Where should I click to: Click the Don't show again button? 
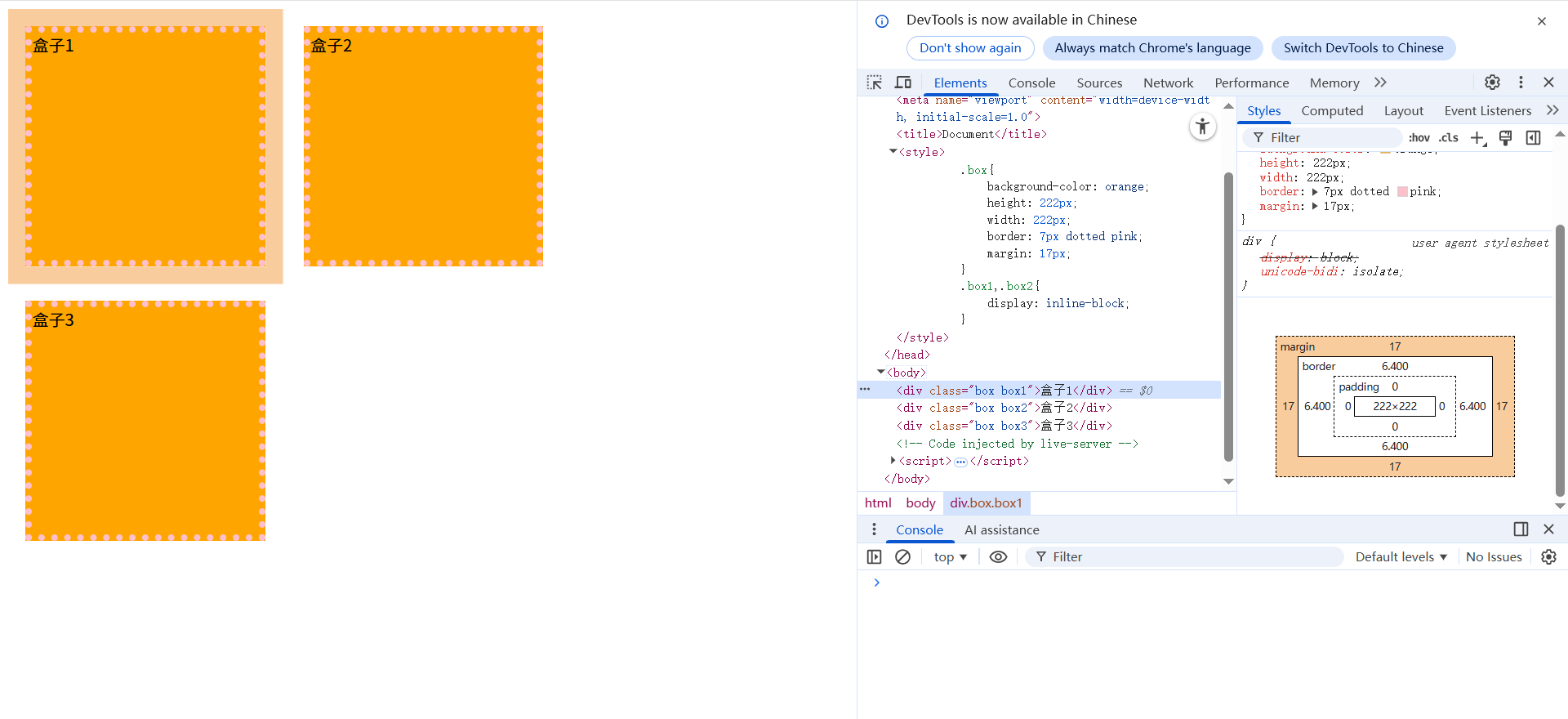point(970,48)
